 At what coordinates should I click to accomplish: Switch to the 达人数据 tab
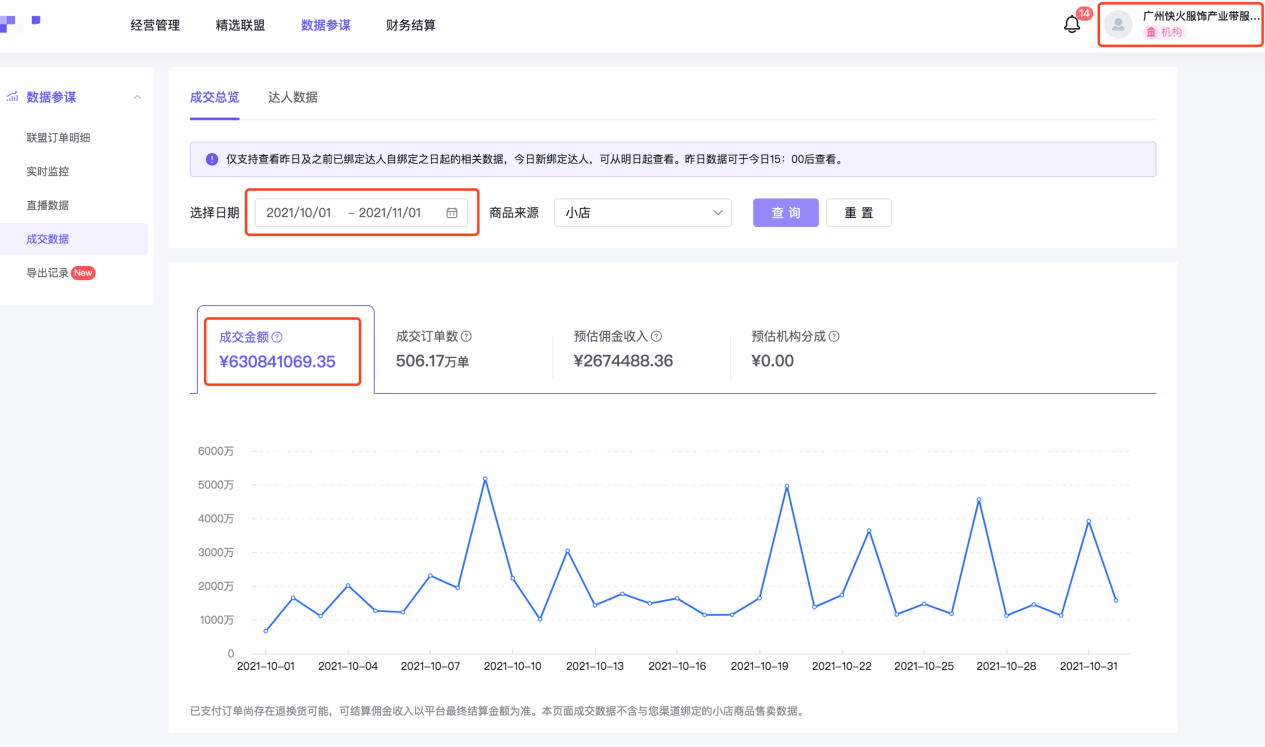coord(293,97)
